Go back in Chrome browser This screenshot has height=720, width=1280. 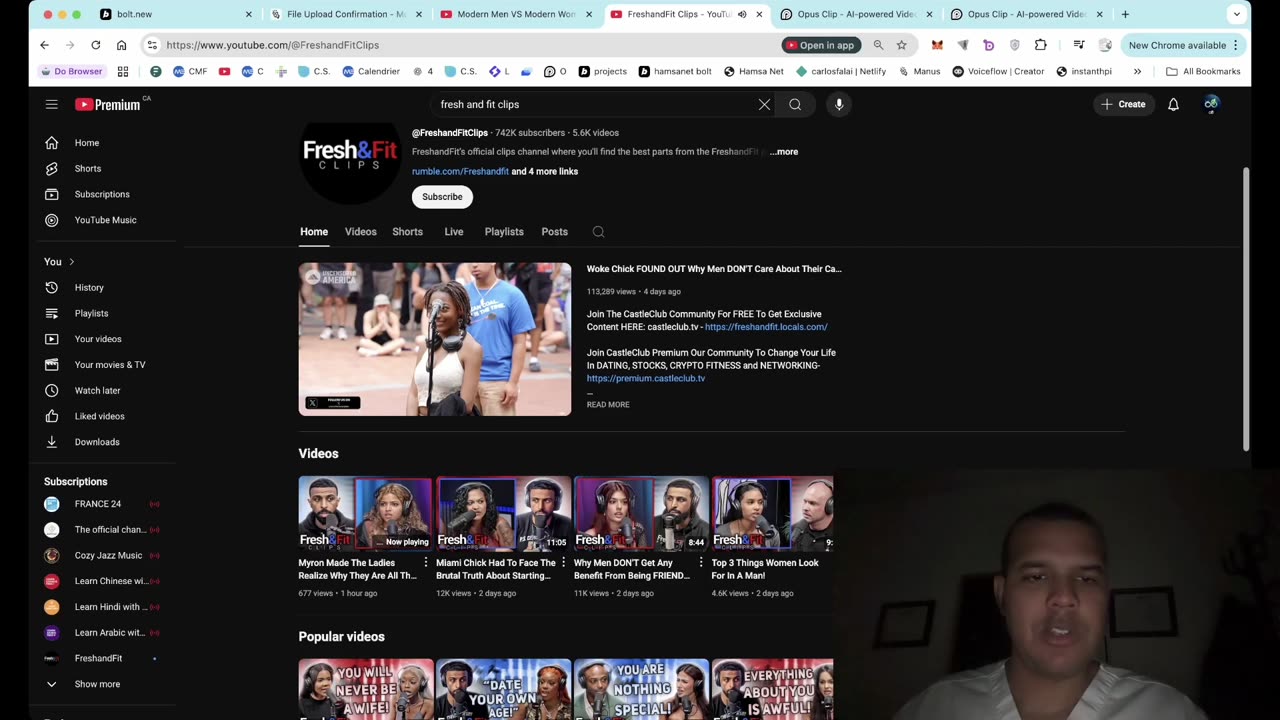44,45
